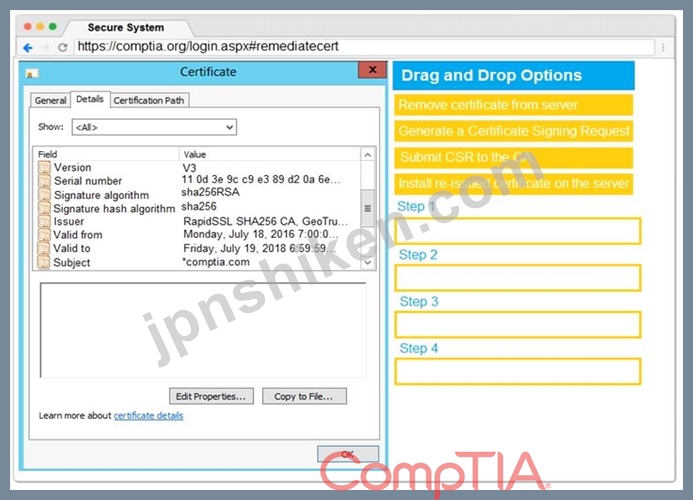The height and width of the screenshot is (500, 693).
Task: Select Remove certificate from server option
Action: pyautogui.click(x=514, y=105)
